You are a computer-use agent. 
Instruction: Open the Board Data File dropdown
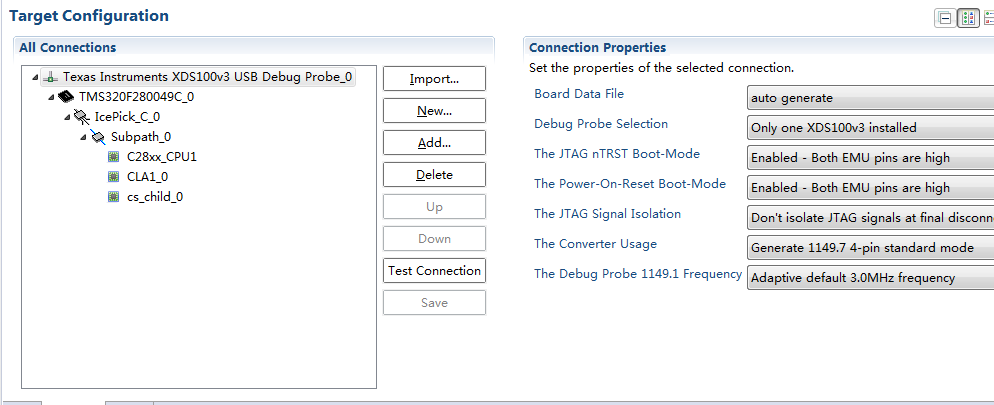click(x=870, y=98)
